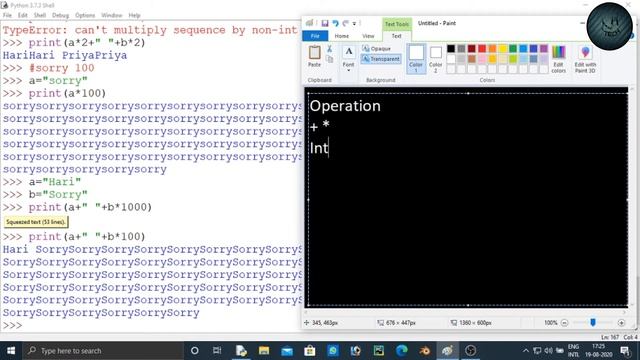
Task: Open Microsoft Store from the taskbar
Action: click(310, 351)
